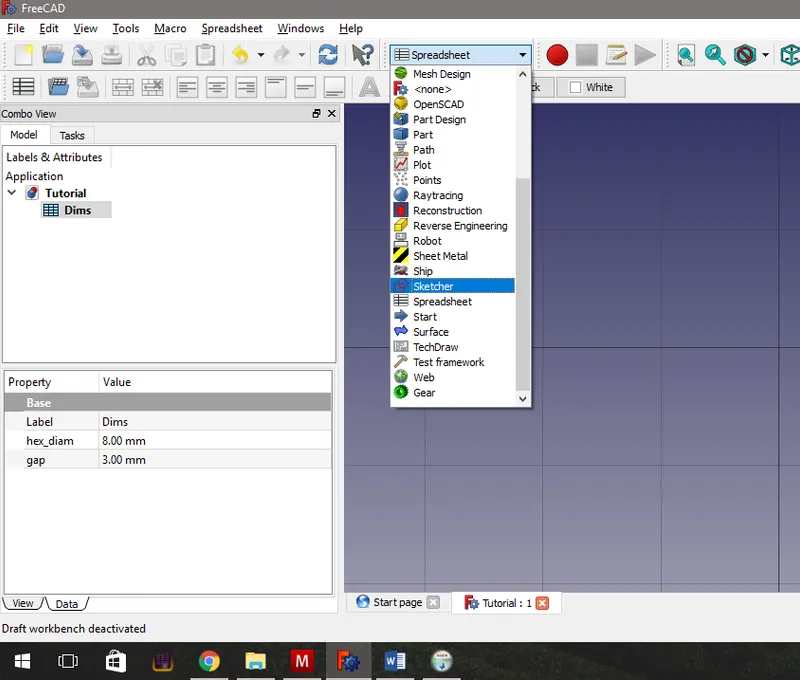800x680 pixels.
Task: Collapse the Tutorial tree item
Action: point(11,192)
